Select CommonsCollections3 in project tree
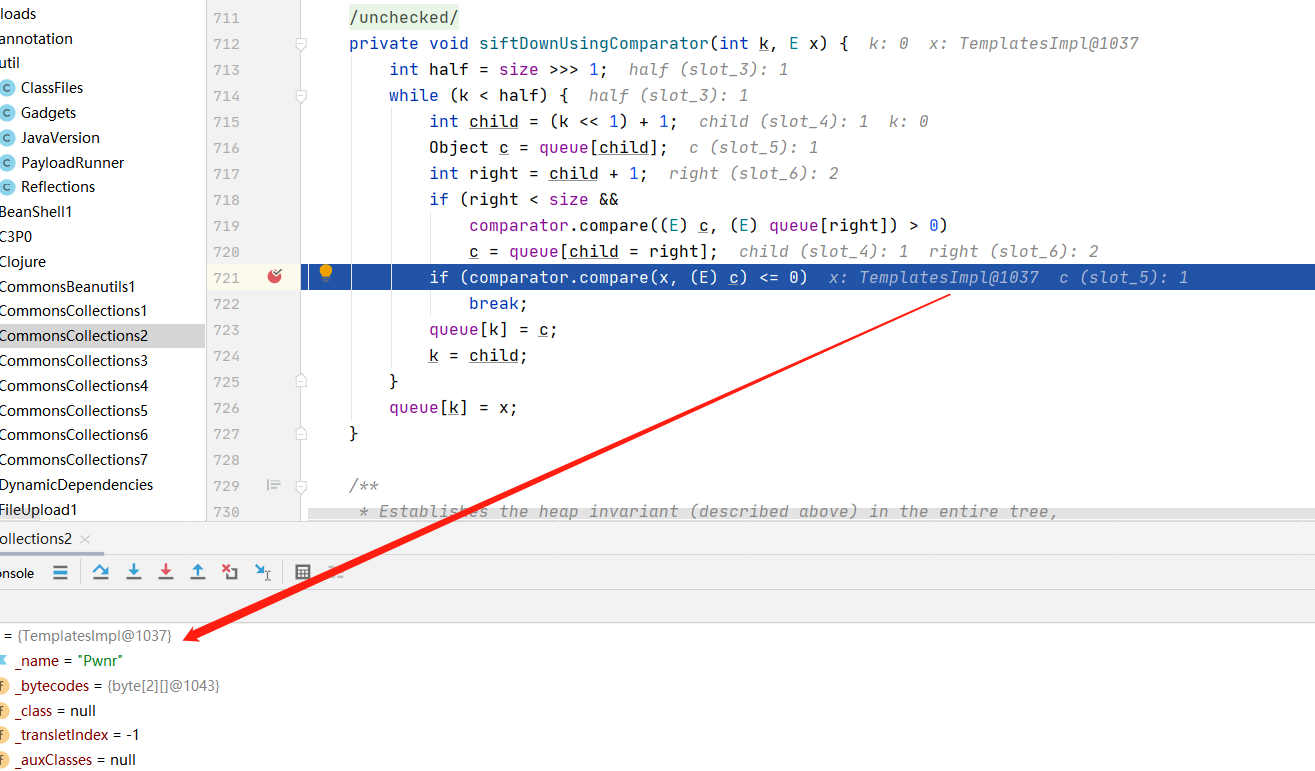 (73, 361)
